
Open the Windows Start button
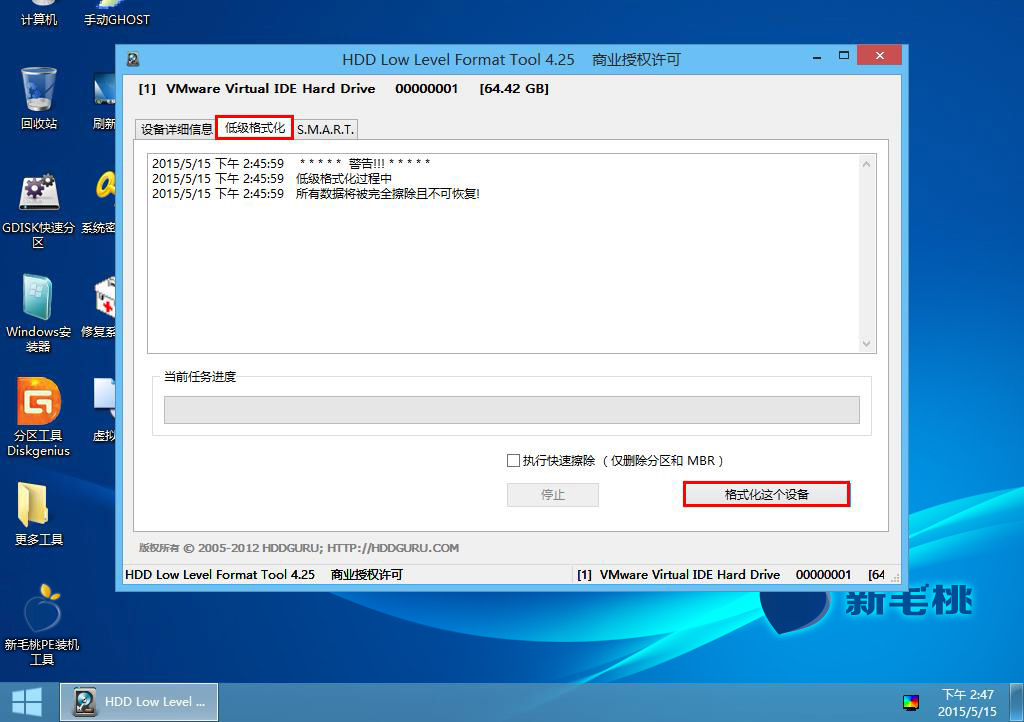click(x=27, y=702)
